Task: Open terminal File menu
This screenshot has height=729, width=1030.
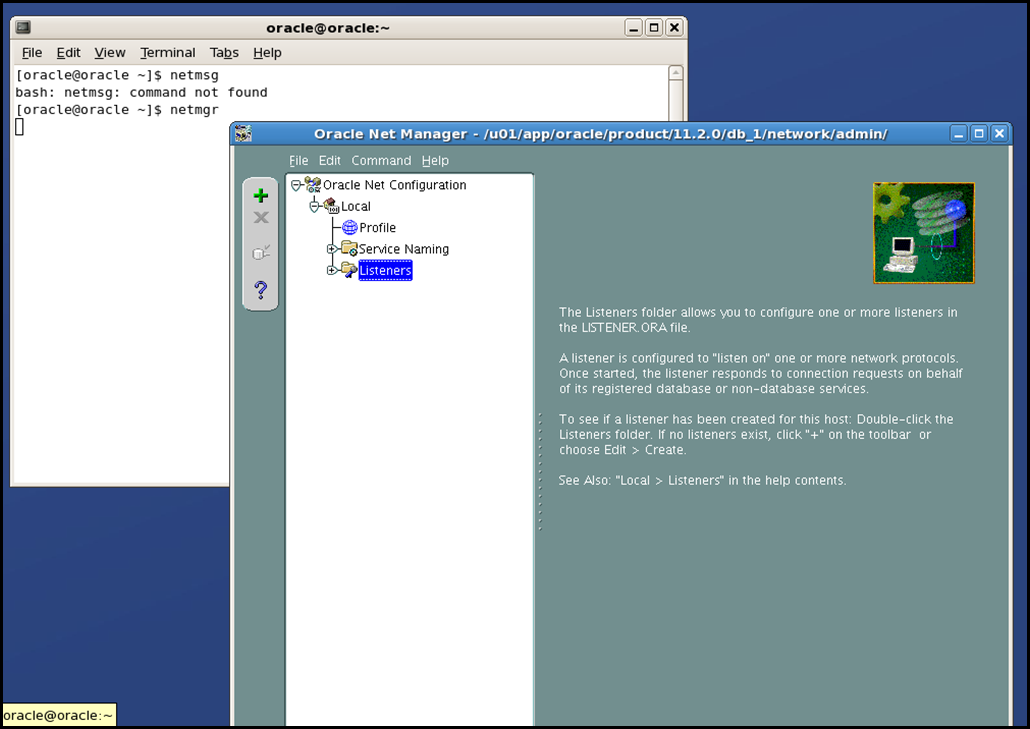Action: 32,53
